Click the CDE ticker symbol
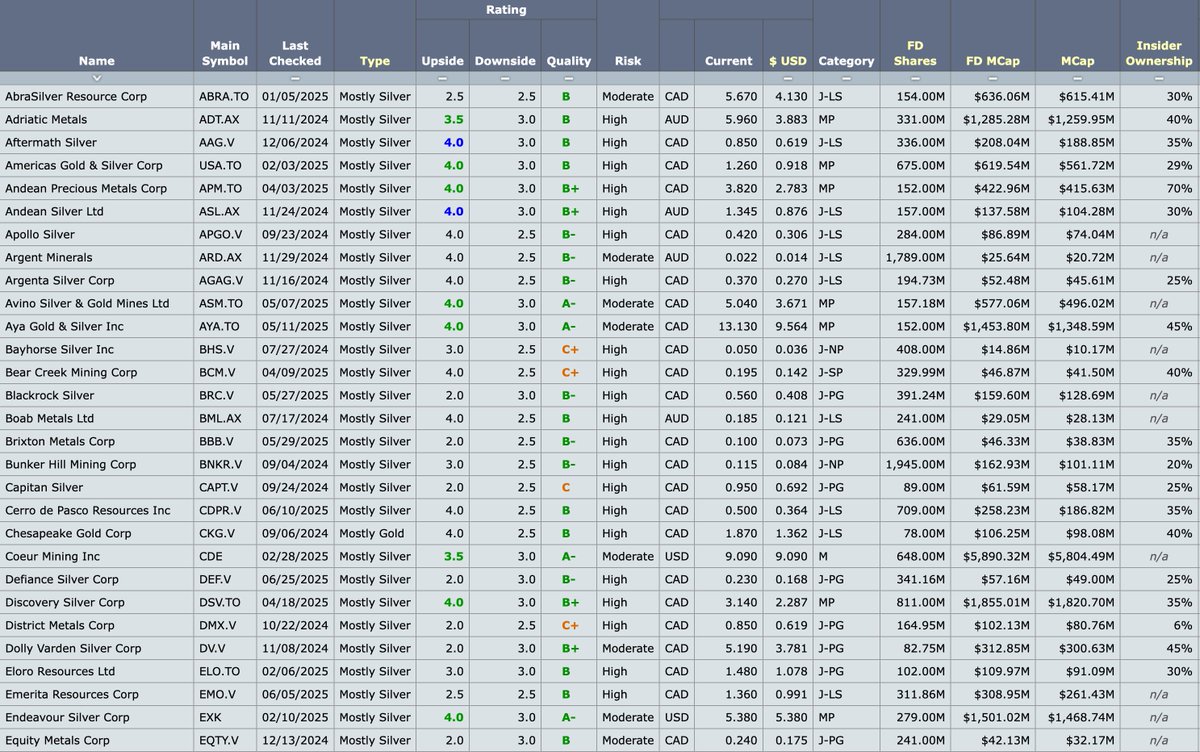 (210, 556)
